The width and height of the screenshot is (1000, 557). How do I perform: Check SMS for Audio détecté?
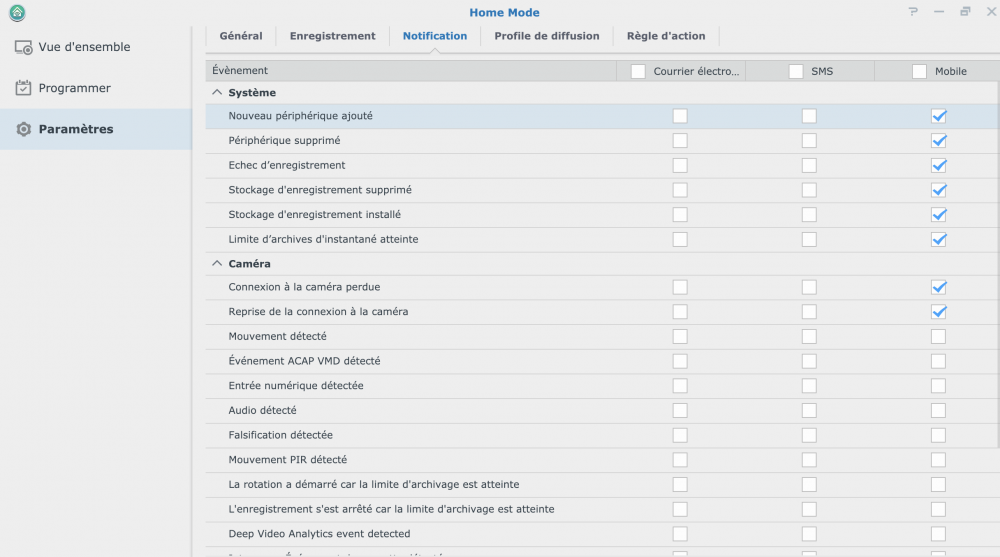pyautogui.click(x=809, y=411)
